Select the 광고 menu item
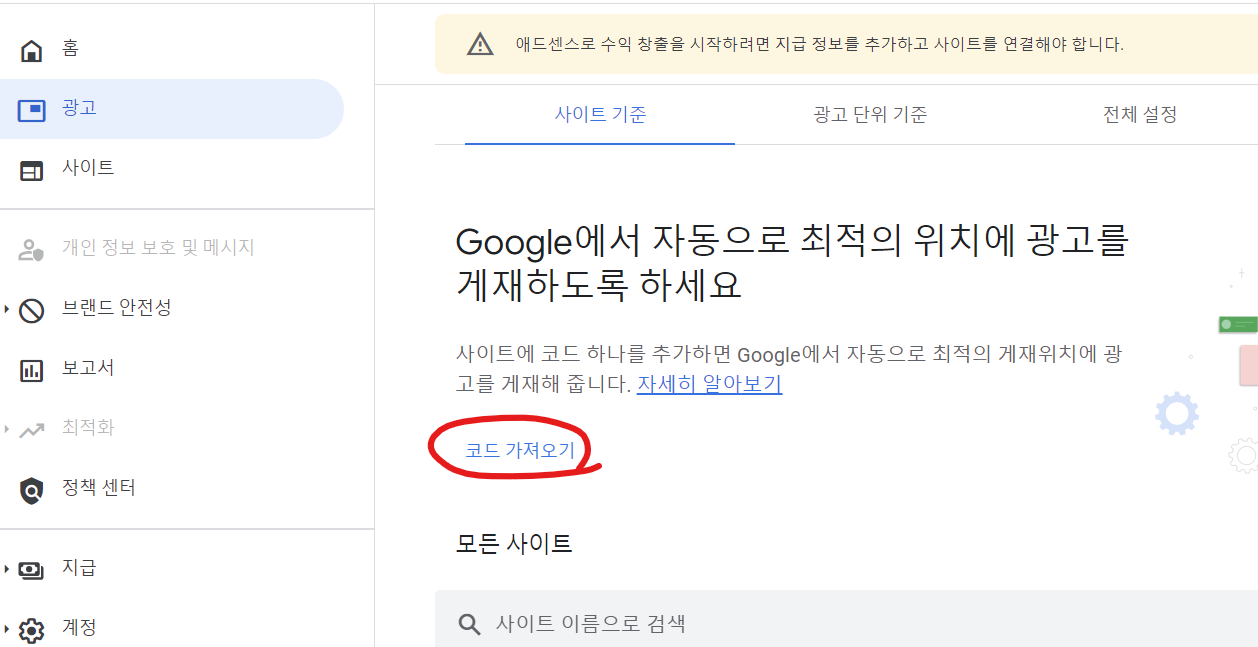Screen dimensions: 1258x647 point(172,109)
